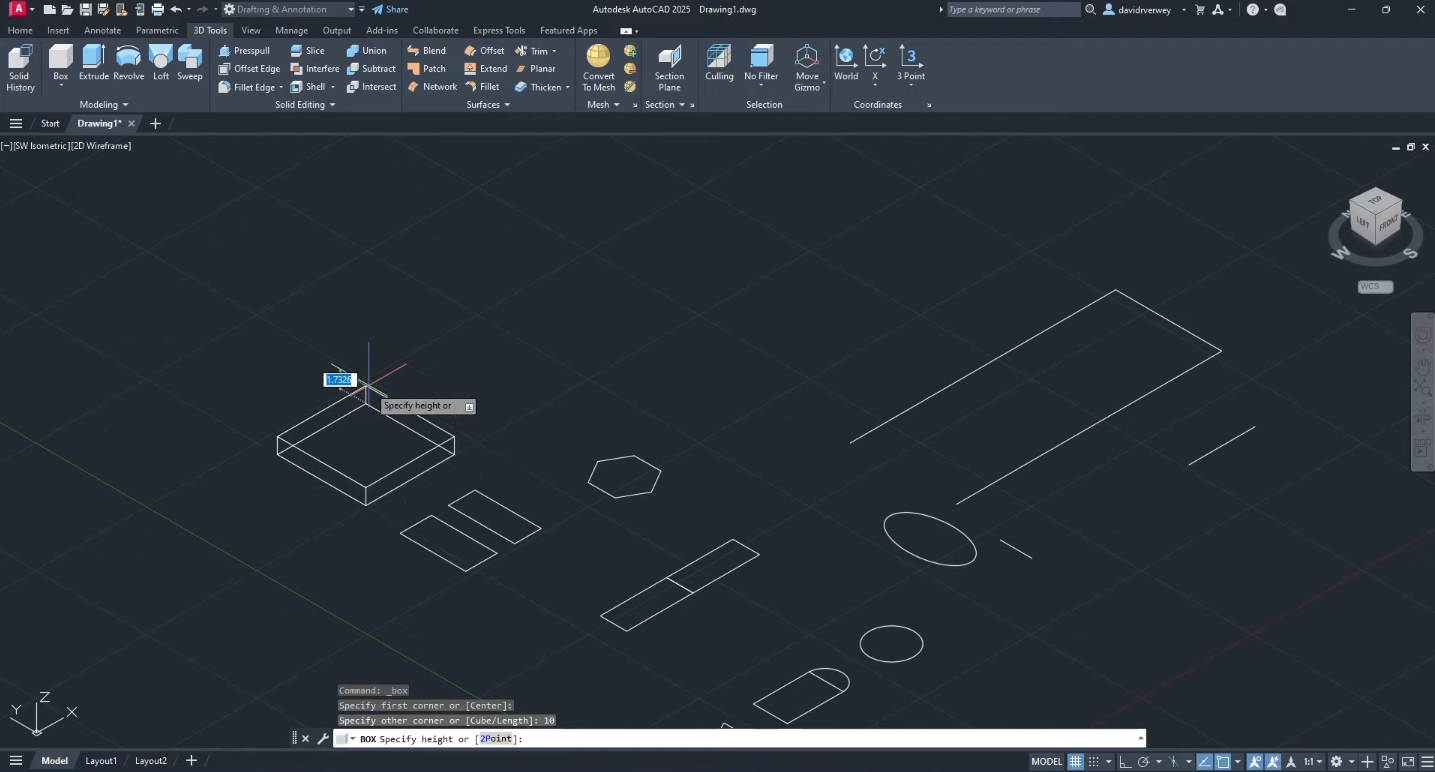Click the Blend surface tool

click(x=427, y=50)
